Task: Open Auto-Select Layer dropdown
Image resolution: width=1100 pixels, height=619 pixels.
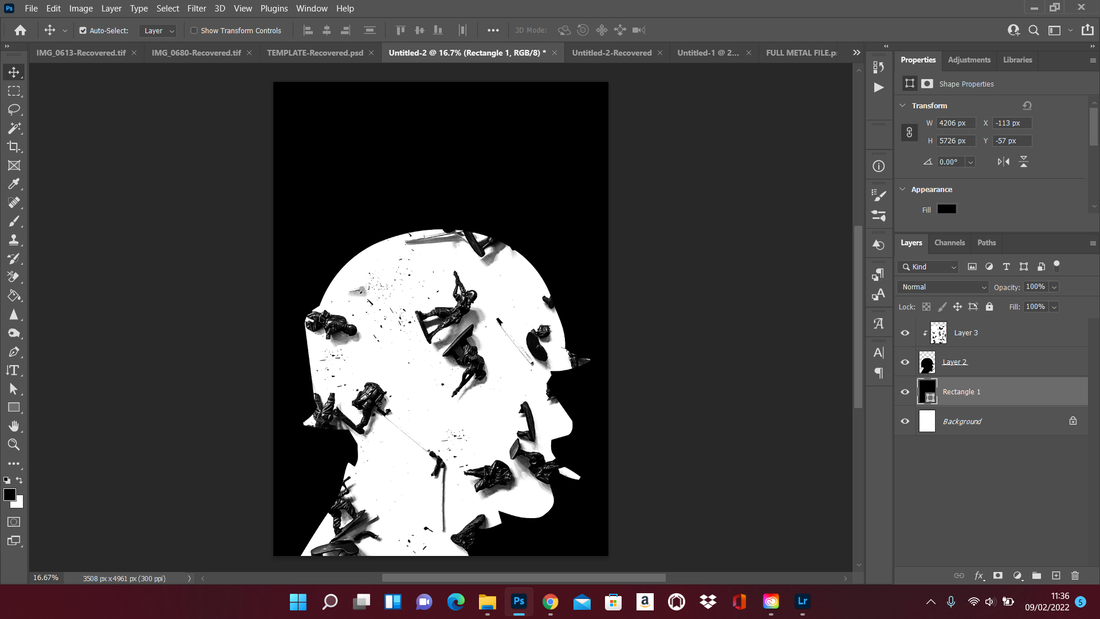Action: (158, 31)
